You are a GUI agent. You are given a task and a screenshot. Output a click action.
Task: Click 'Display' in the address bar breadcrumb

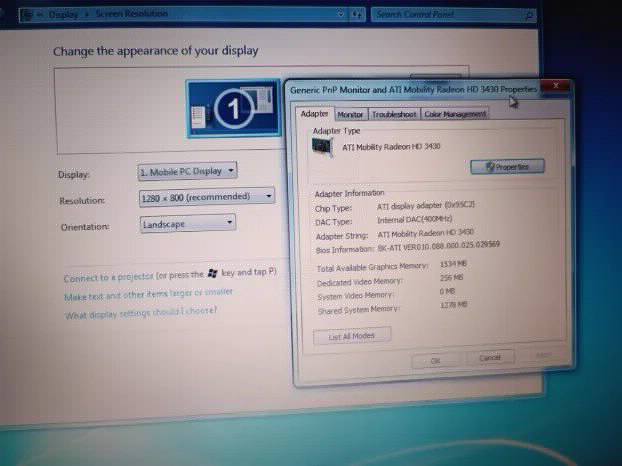pyautogui.click(x=63, y=15)
